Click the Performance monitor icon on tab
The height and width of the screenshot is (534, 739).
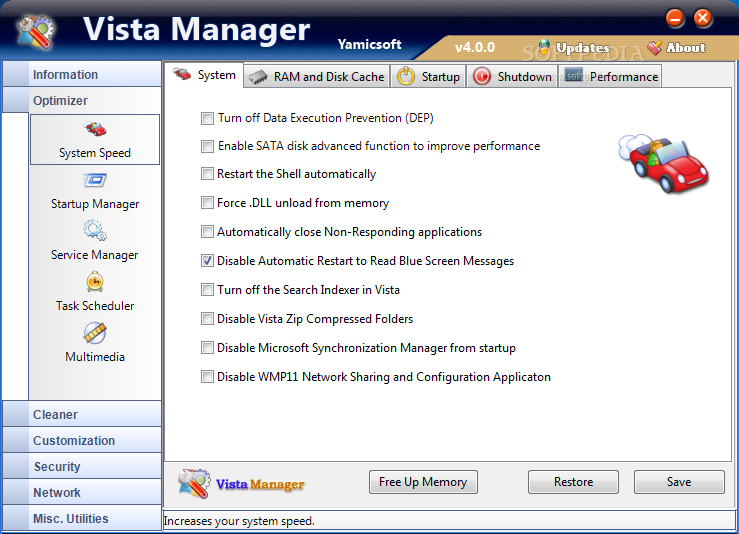574,74
